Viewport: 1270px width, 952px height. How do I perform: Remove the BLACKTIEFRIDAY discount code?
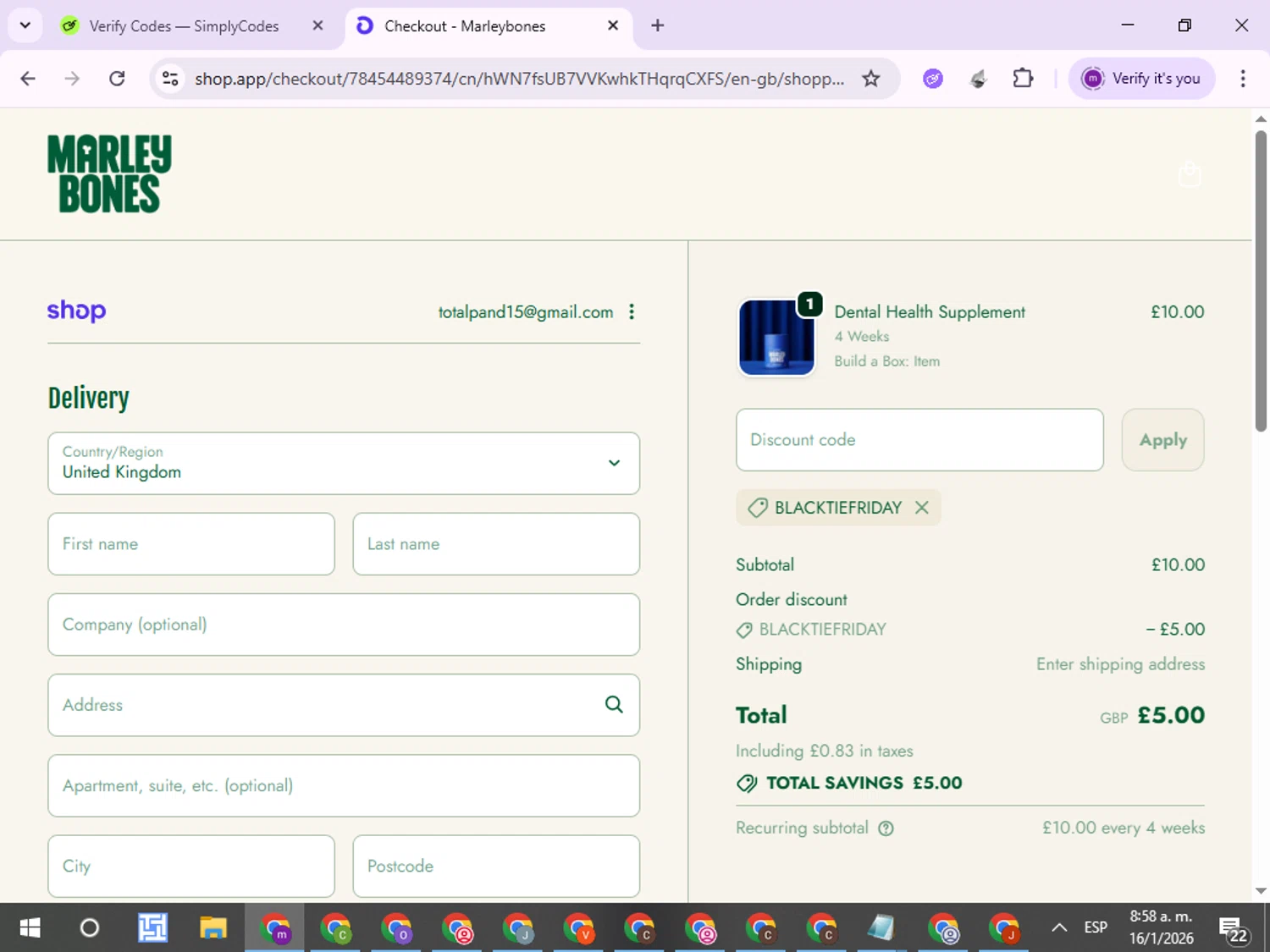click(922, 507)
